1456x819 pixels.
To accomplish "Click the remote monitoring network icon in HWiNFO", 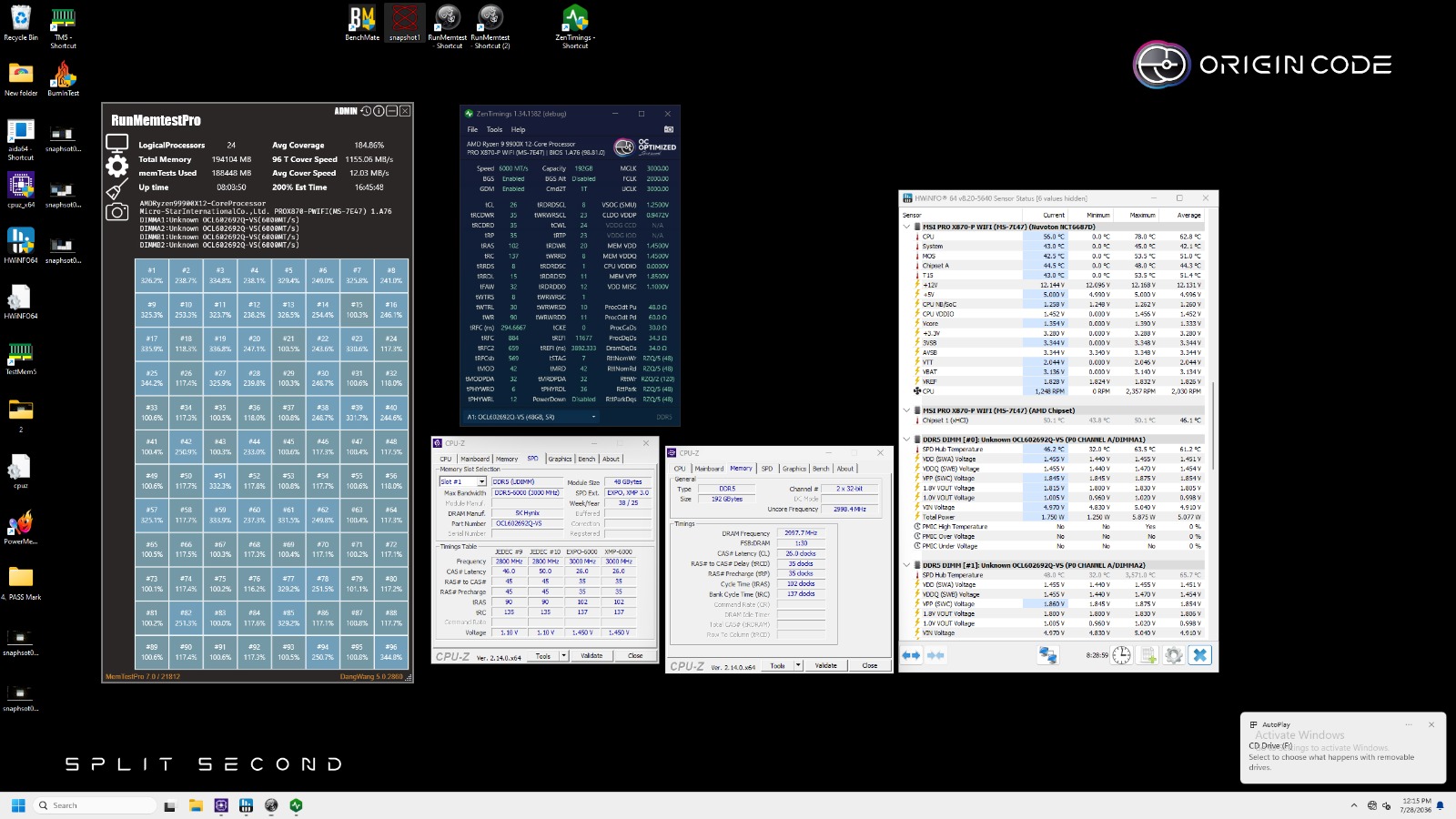I will (x=1046, y=654).
